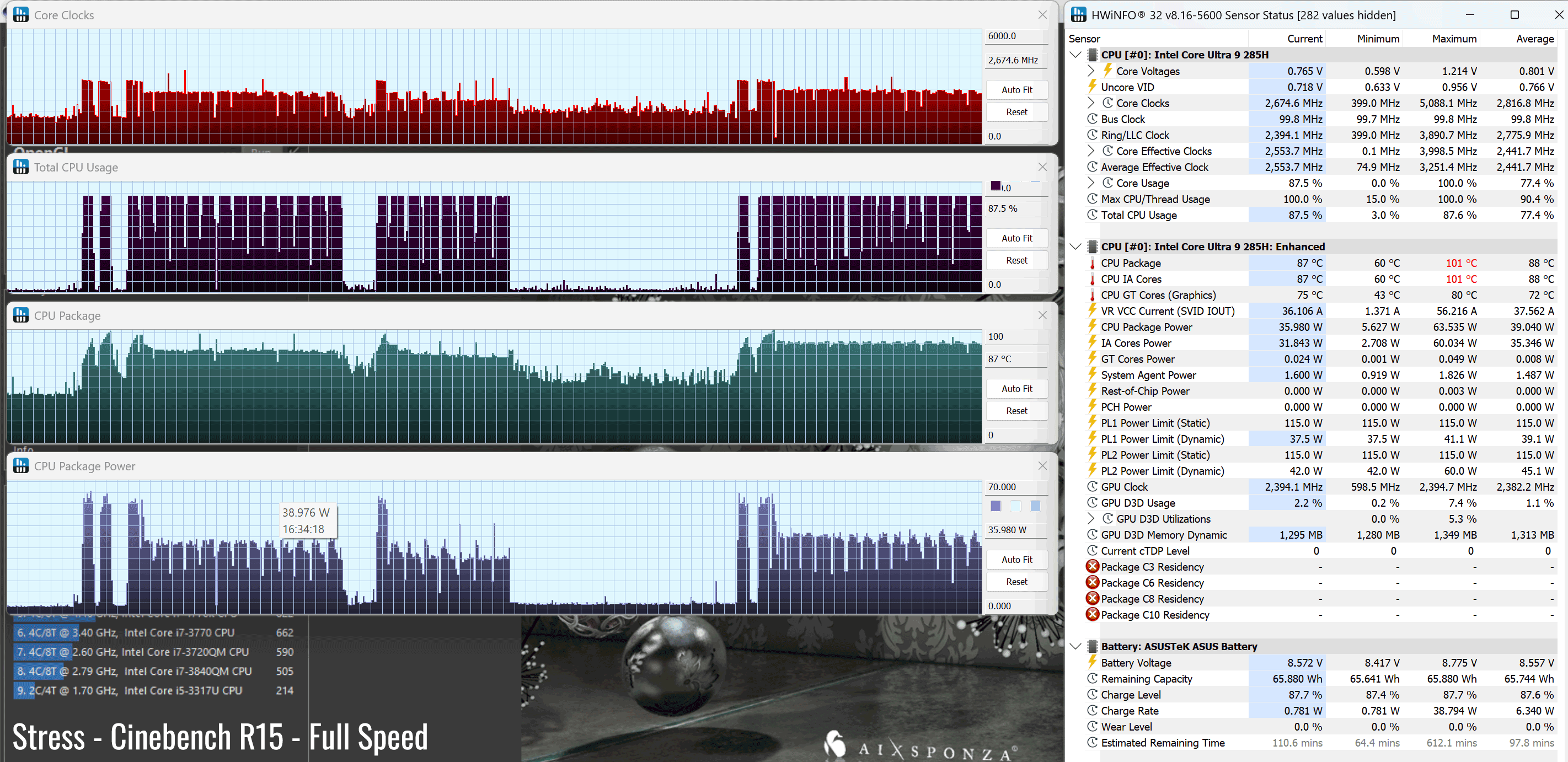Image resolution: width=1568 pixels, height=762 pixels.
Task: Click Reset in the Core Clocks graph
Action: point(1016,112)
